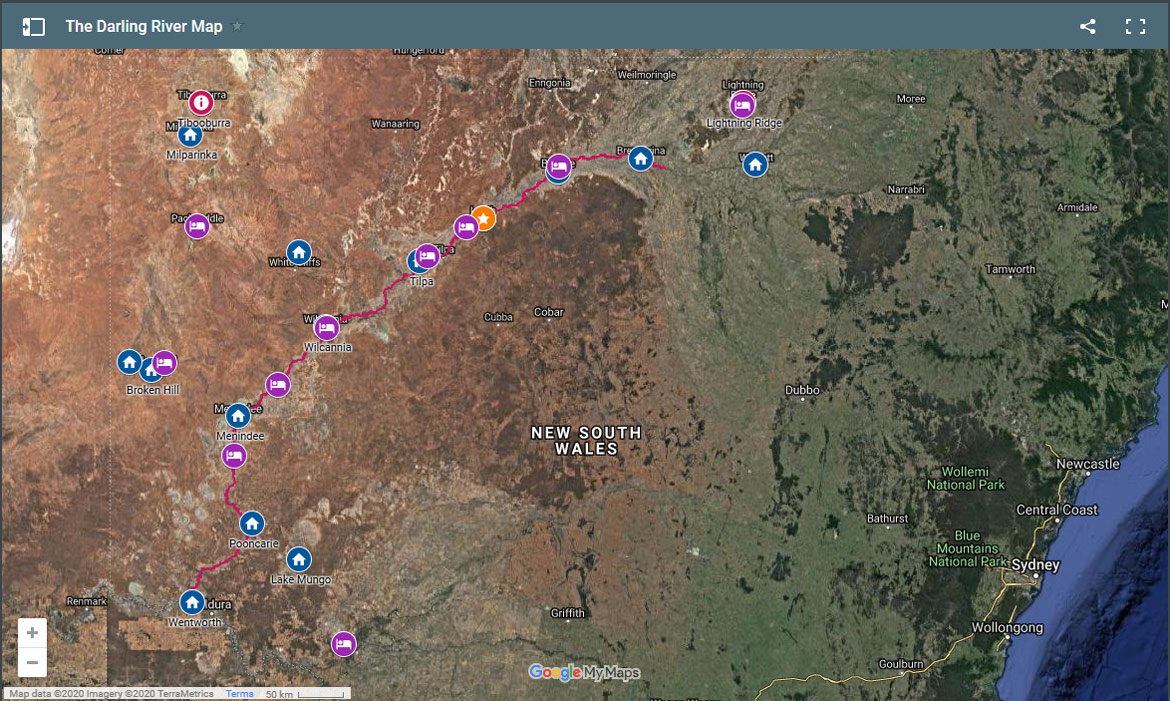Screen dimensions: 1170x701
Task: Click the Enngonia map label
Action: coord(550,83)
